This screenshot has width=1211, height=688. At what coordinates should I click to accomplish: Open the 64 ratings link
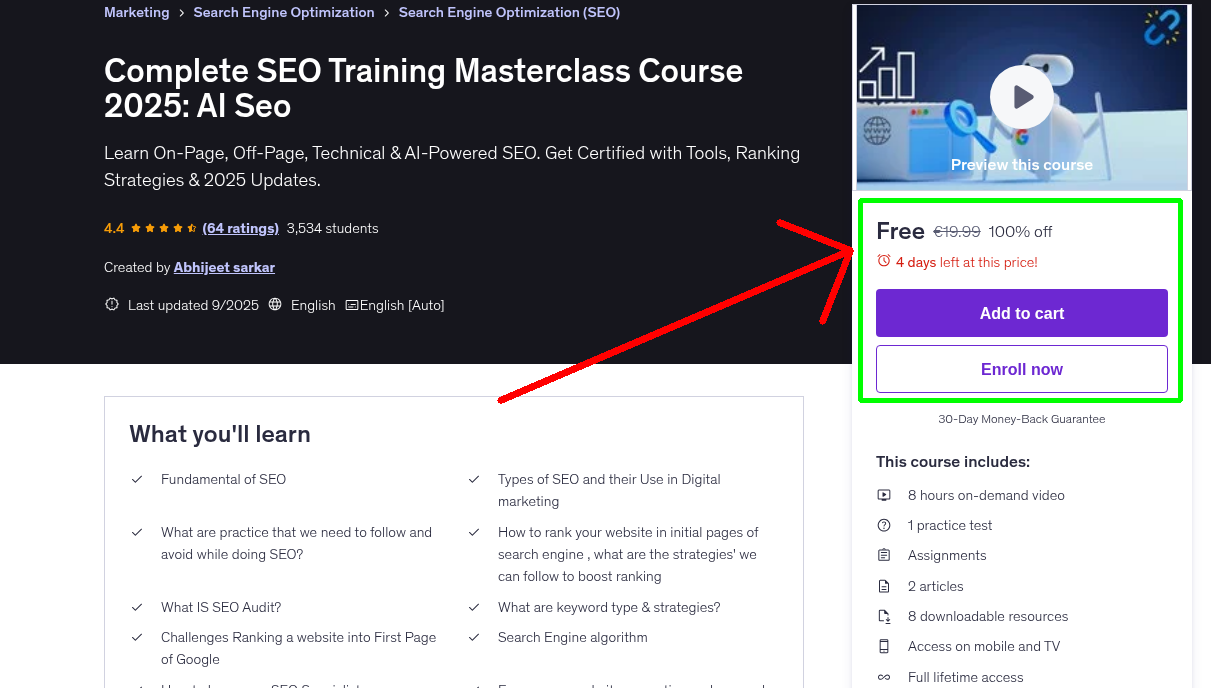pyautogui.click(x=240, y=228)
